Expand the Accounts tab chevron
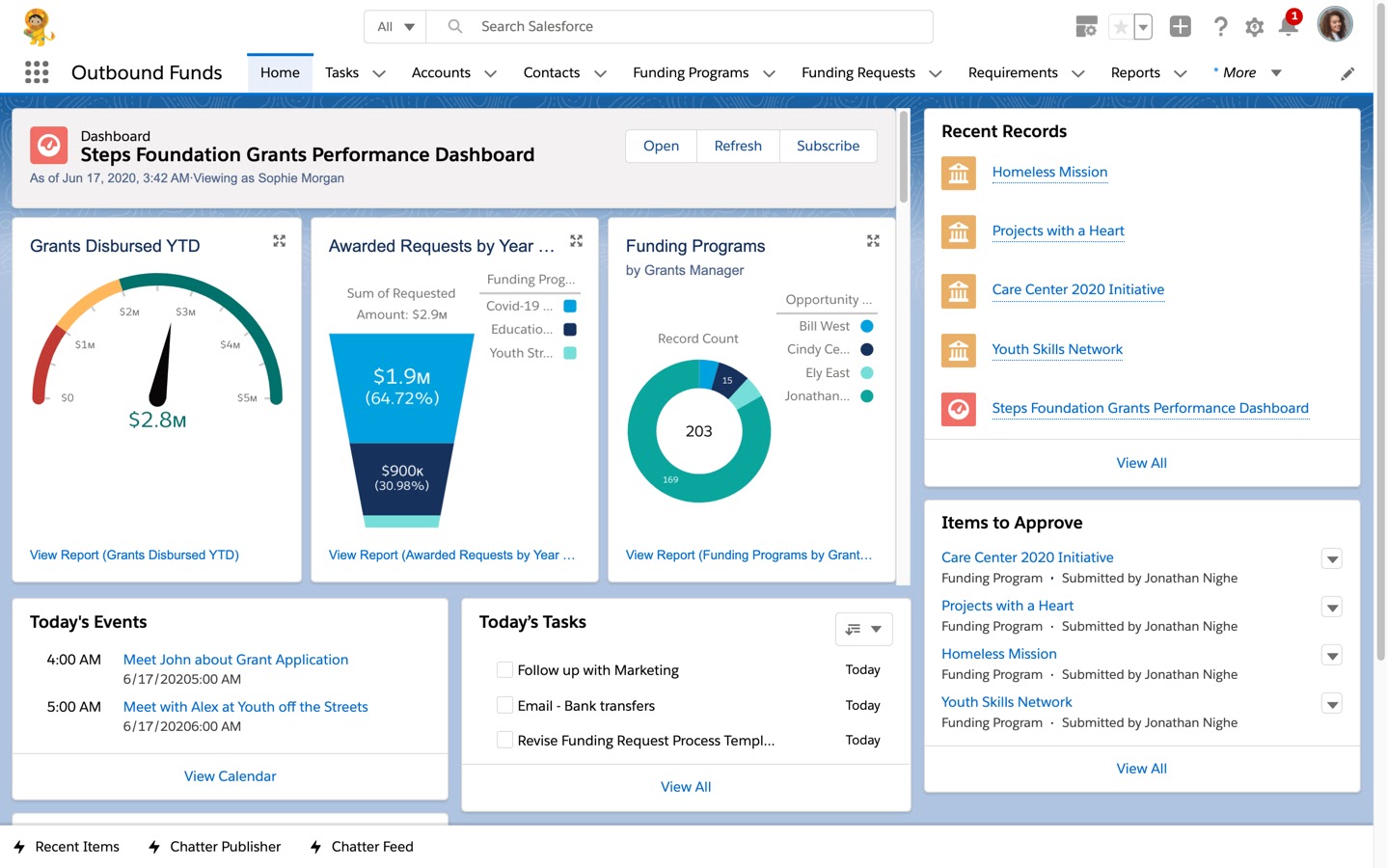Screen dimensions: 1387x868 (490, 73)
